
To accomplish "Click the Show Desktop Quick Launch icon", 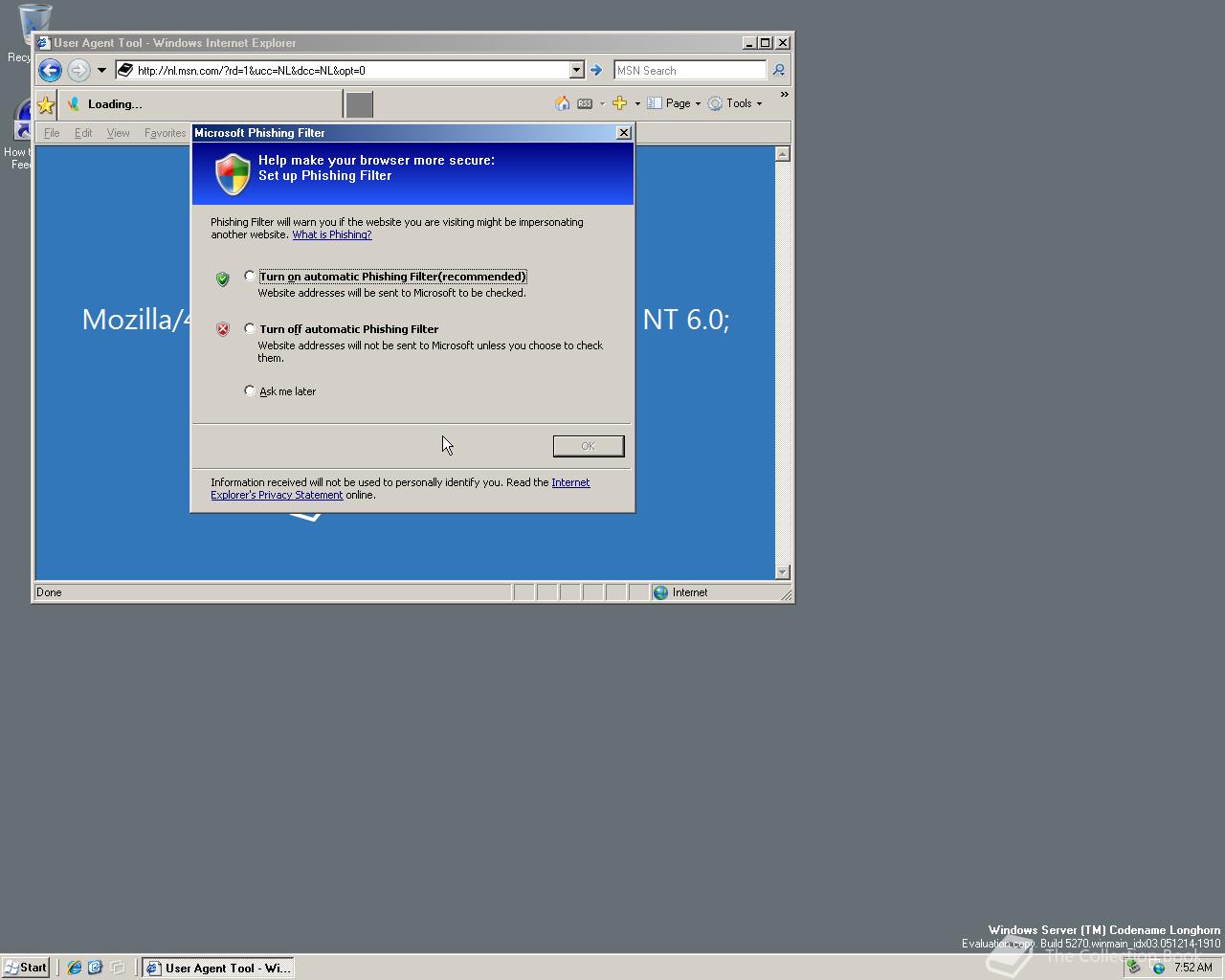I will pos(117,968).
